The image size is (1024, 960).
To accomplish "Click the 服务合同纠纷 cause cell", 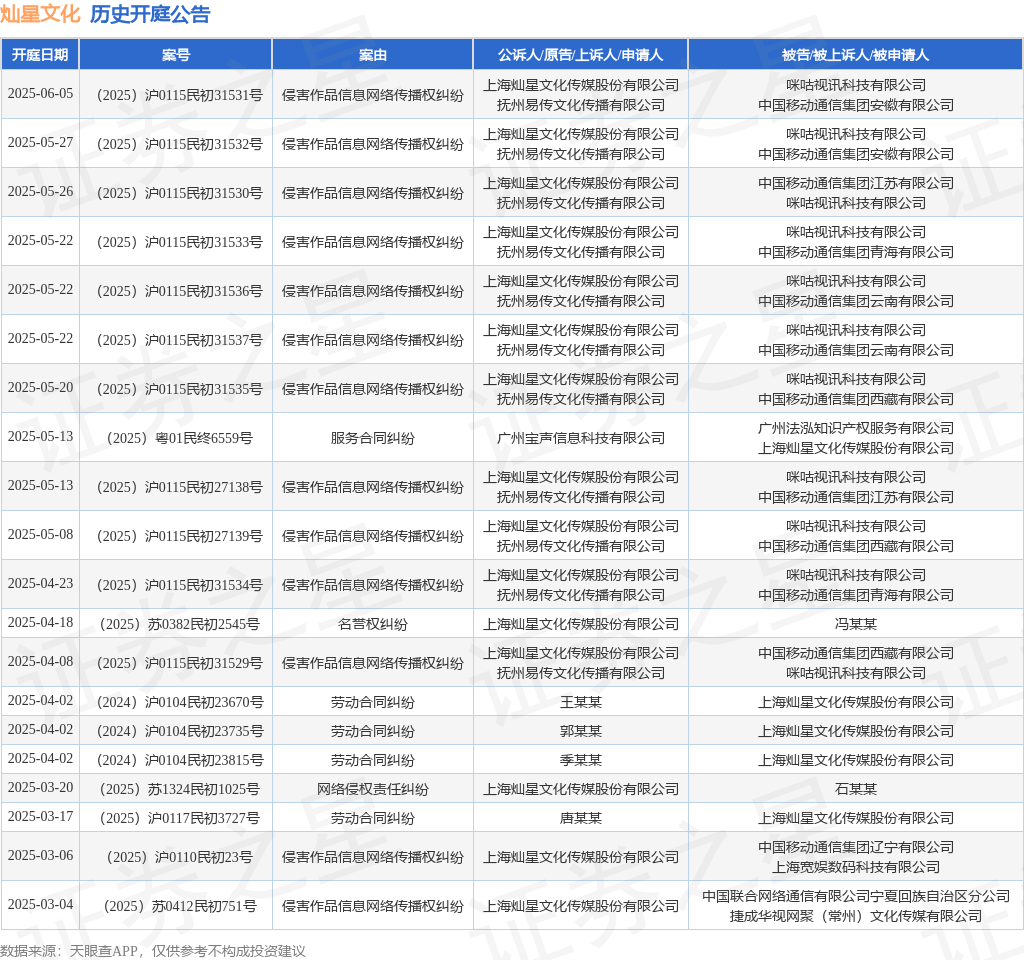I will 372,438.
